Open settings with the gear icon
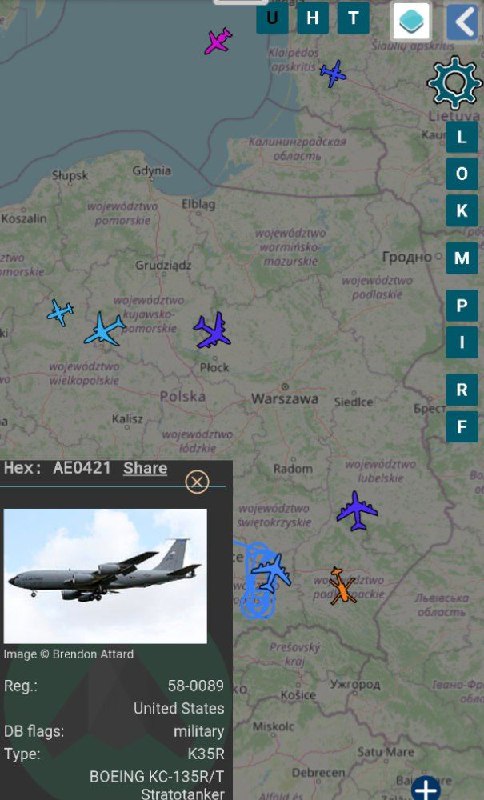Viewport: 484px width, 800px height. pos(454,83)
